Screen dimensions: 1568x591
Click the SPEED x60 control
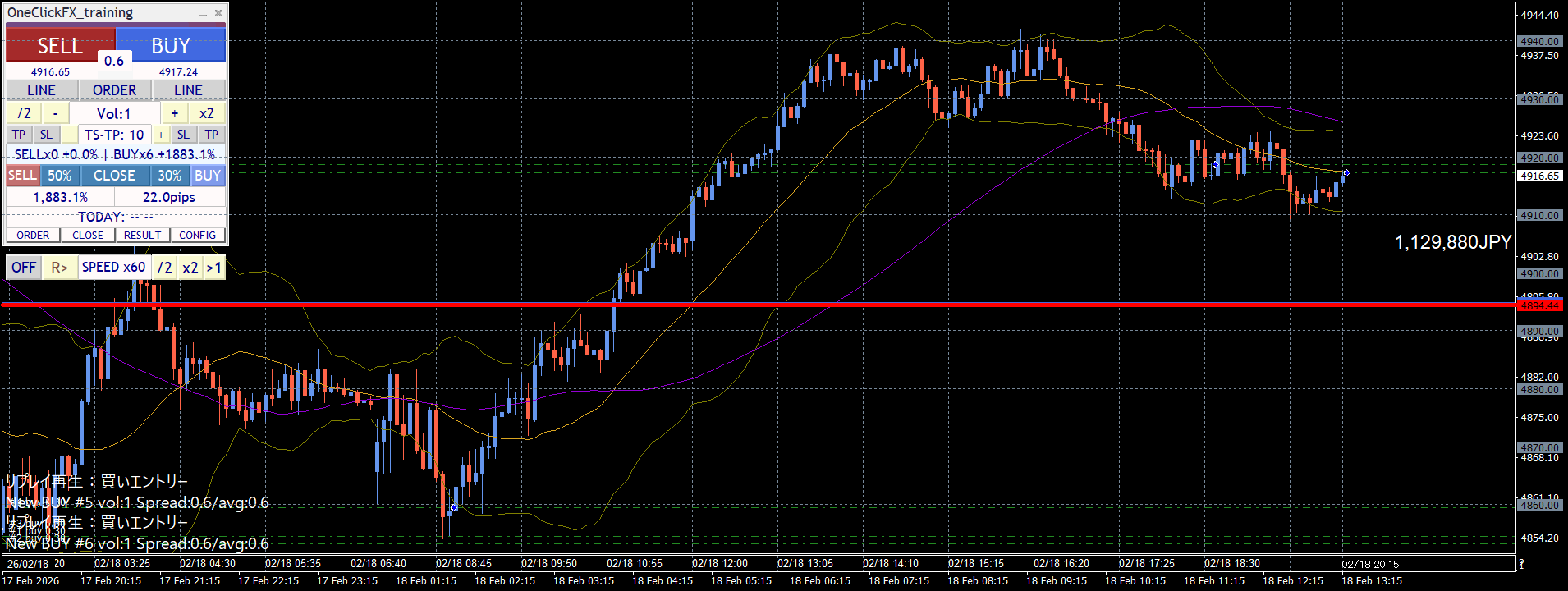(x=114, y=268)
